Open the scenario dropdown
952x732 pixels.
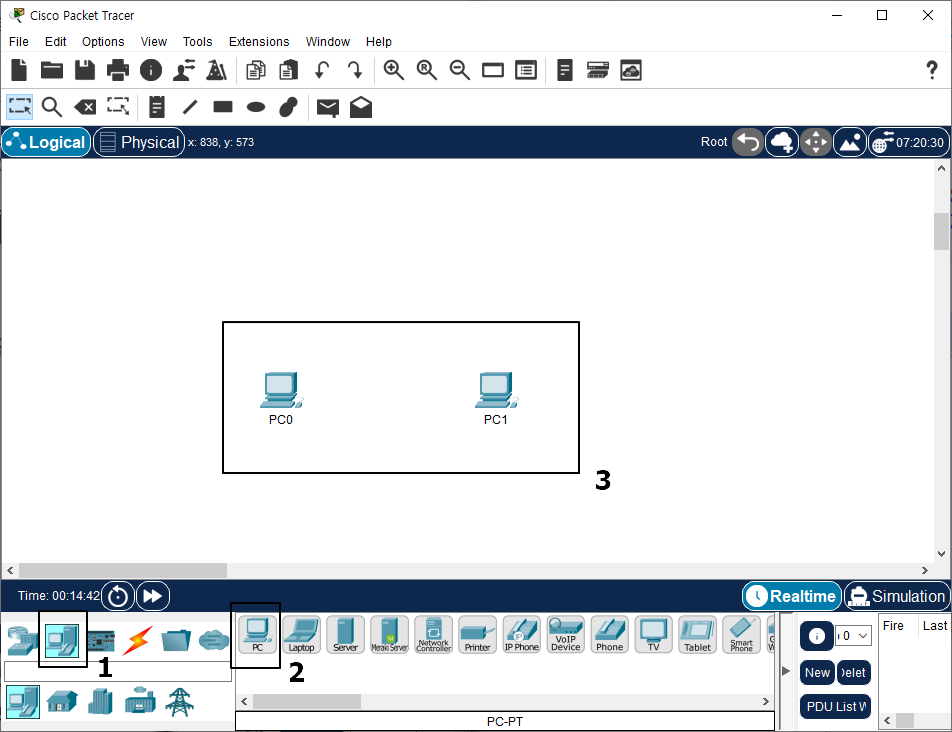click(854, 635)
